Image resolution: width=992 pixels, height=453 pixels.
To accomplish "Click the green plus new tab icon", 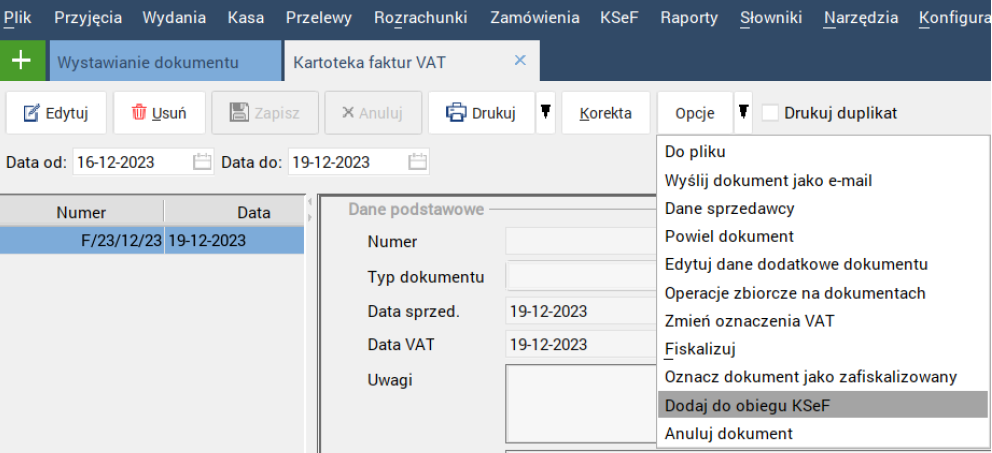I will pyautogui.click(x=21, y=61).
